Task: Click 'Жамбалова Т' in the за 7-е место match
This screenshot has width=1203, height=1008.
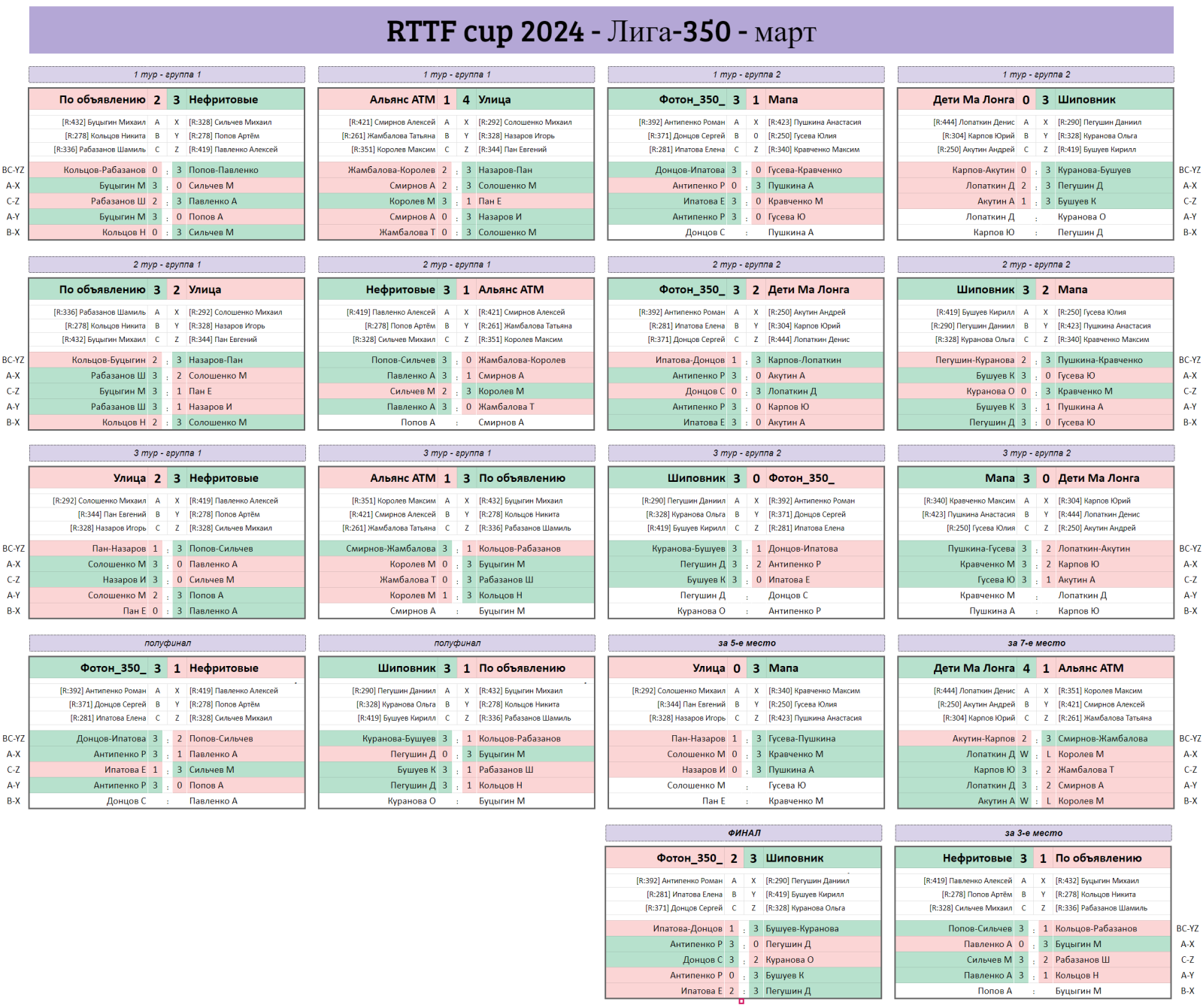Action: 1086,770
